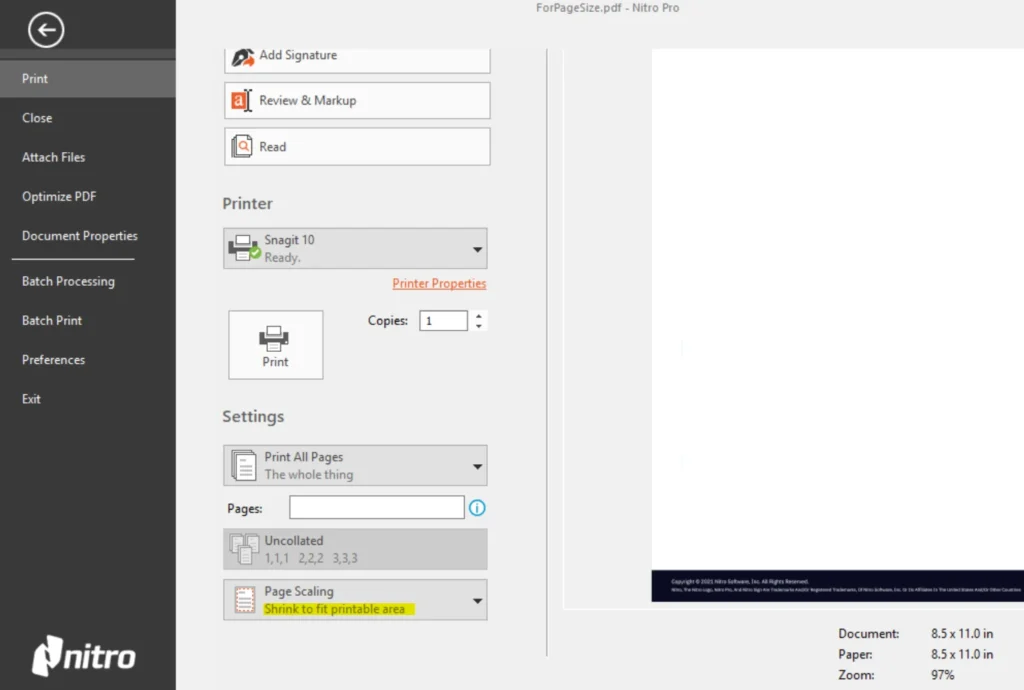
Task: Click 'Shrink to fit printable area' text
Action: point(334,609)
